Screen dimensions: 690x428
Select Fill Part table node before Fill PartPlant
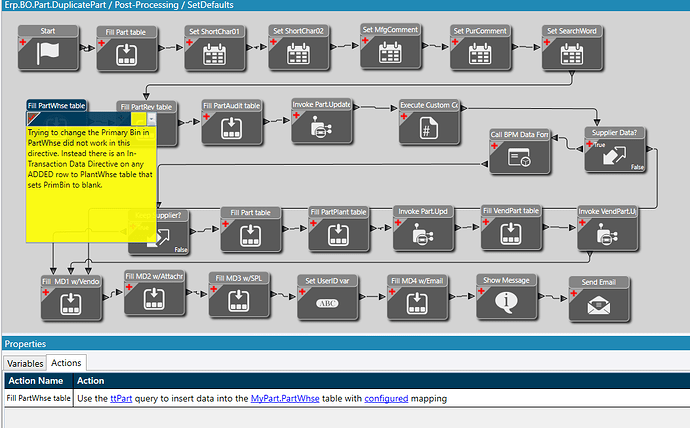(251, 229)
